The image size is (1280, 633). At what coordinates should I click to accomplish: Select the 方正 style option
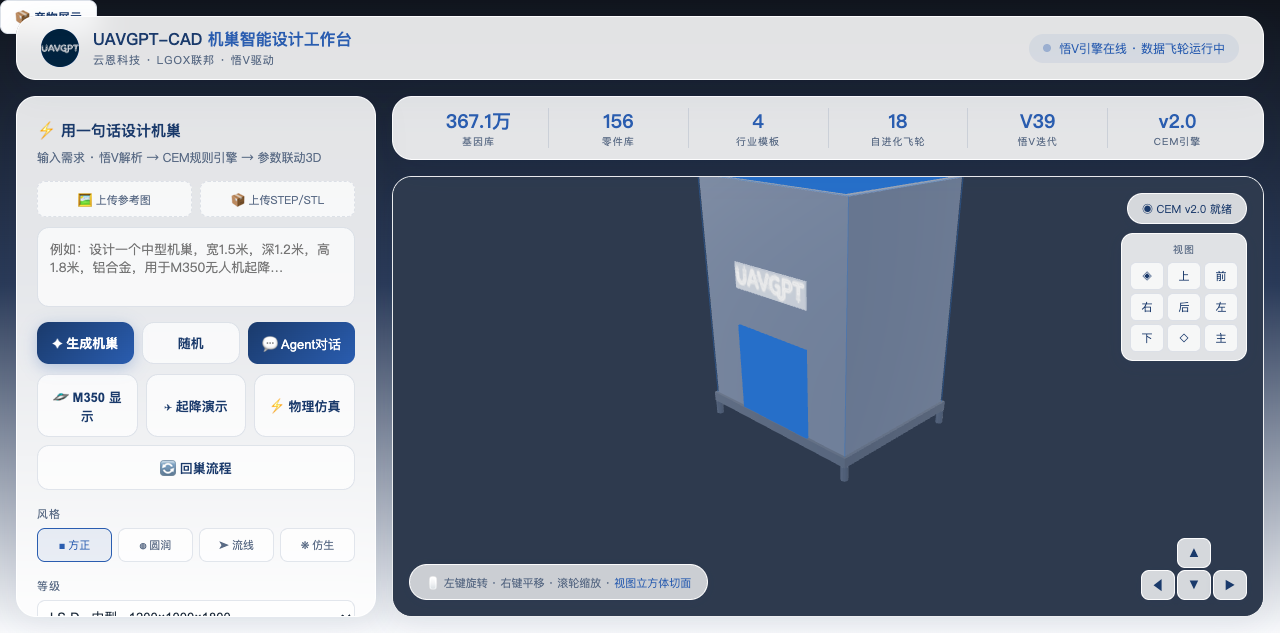pos(74,545)
